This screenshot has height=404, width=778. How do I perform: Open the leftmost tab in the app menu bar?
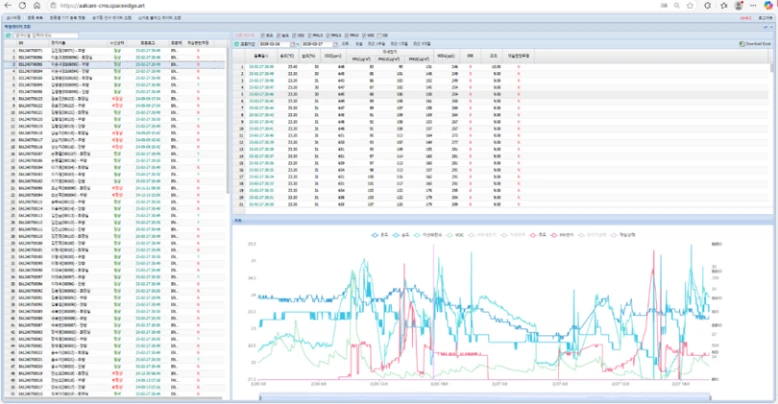(13, 17)
